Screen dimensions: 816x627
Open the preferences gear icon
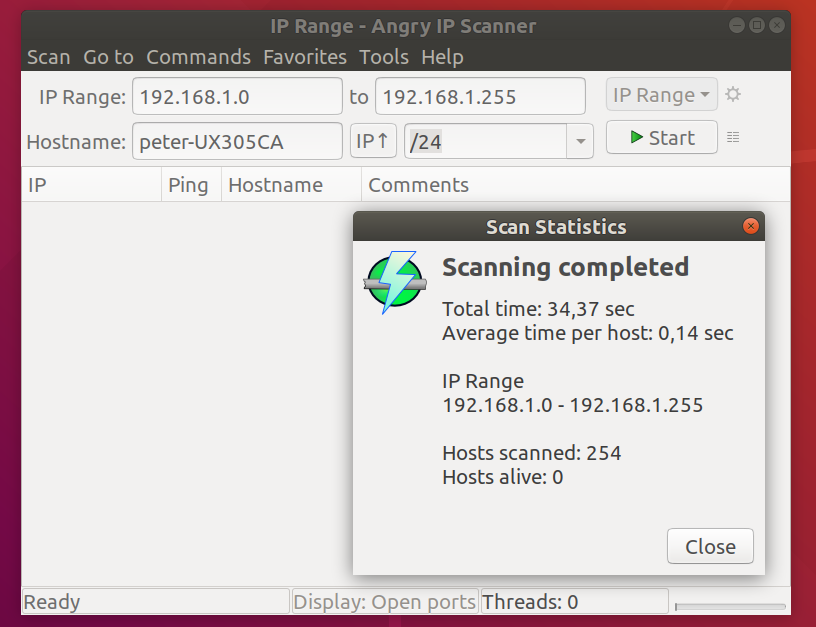click(733, 95)
